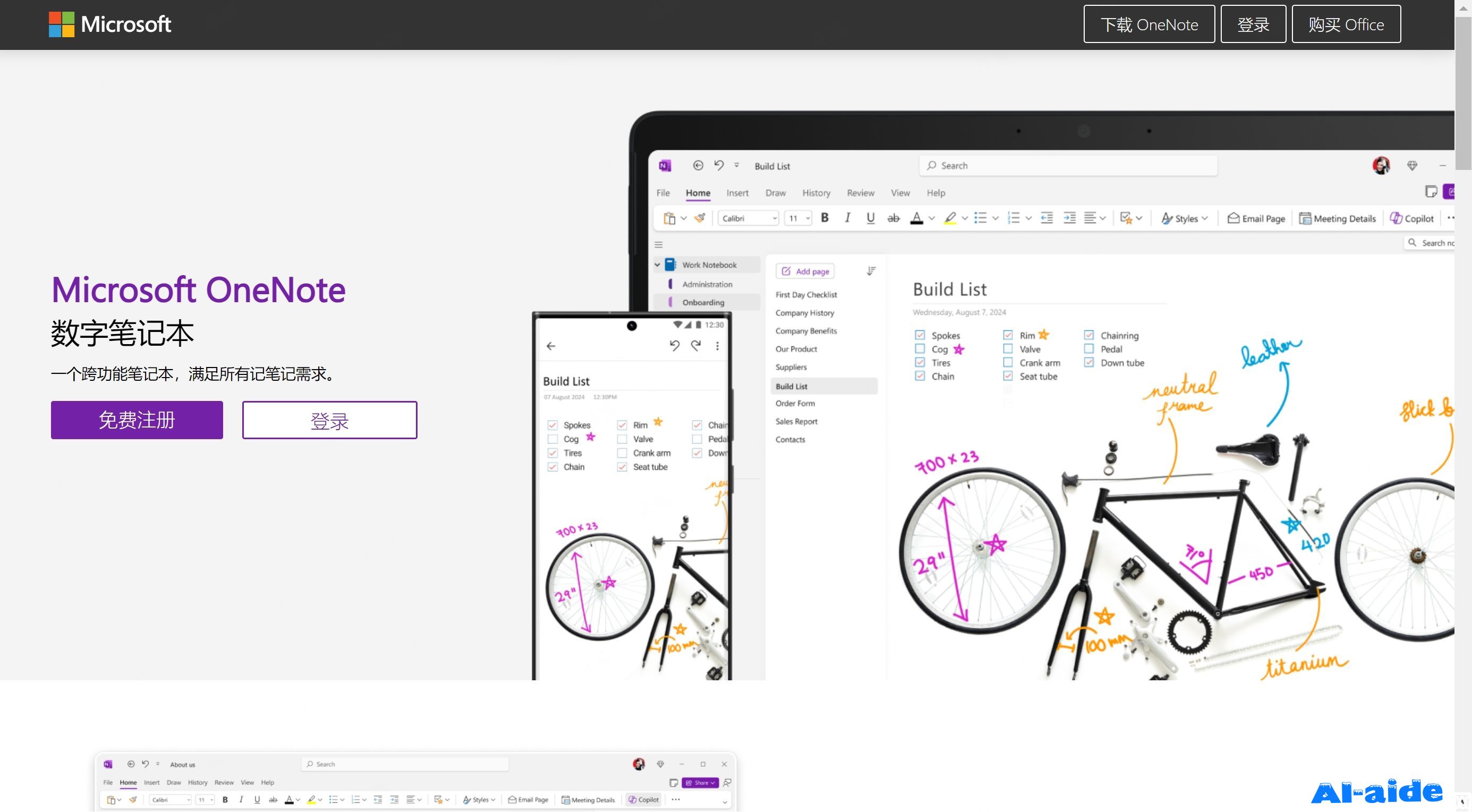The height and width of the screenshot is (812, 1472).
Task: Click the Add page button in the tablet
Action: [805, 271]
